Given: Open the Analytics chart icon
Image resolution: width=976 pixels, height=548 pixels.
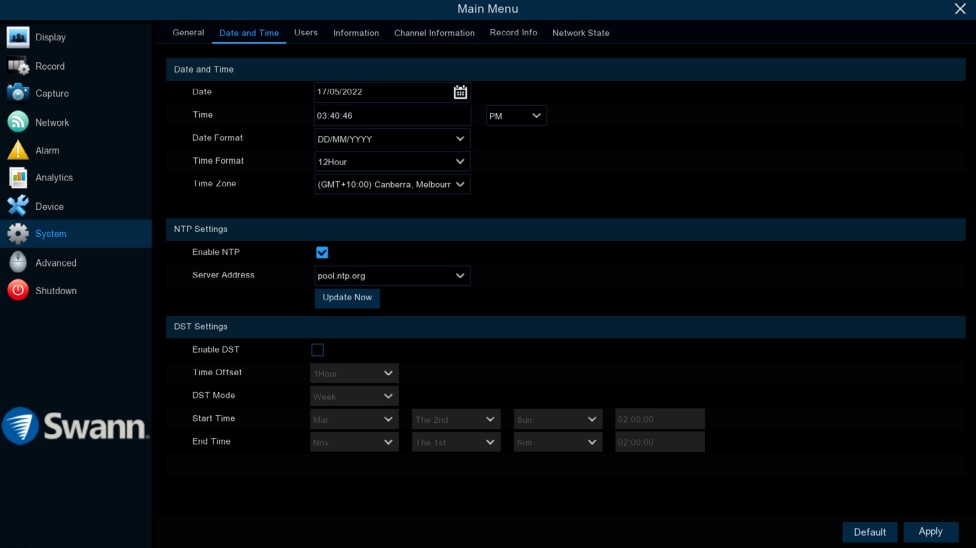Looking at the screenshot, I should tap(18, 178).
